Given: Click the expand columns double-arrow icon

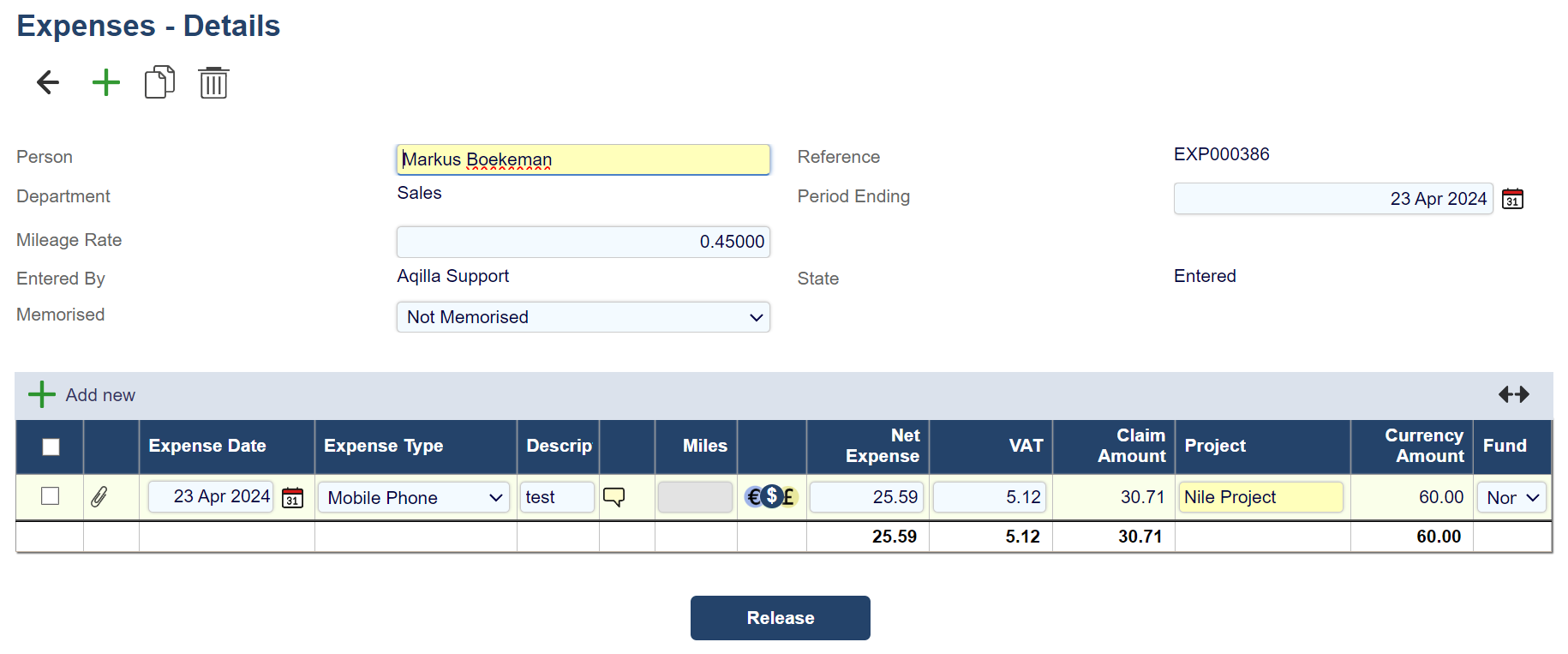Looking at the screenshot, I should pyautogui.click(x=1513, y=394).
